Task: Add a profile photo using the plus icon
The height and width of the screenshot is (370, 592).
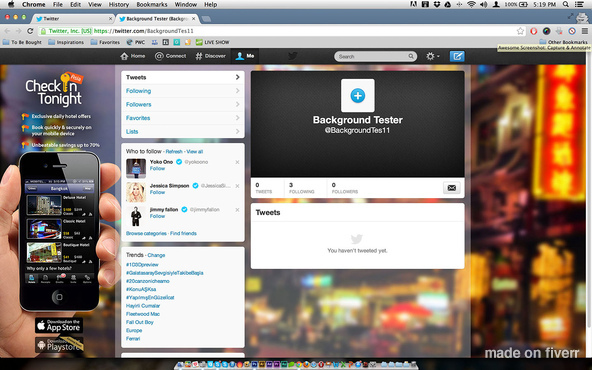Action: click(x=358, y=96)
